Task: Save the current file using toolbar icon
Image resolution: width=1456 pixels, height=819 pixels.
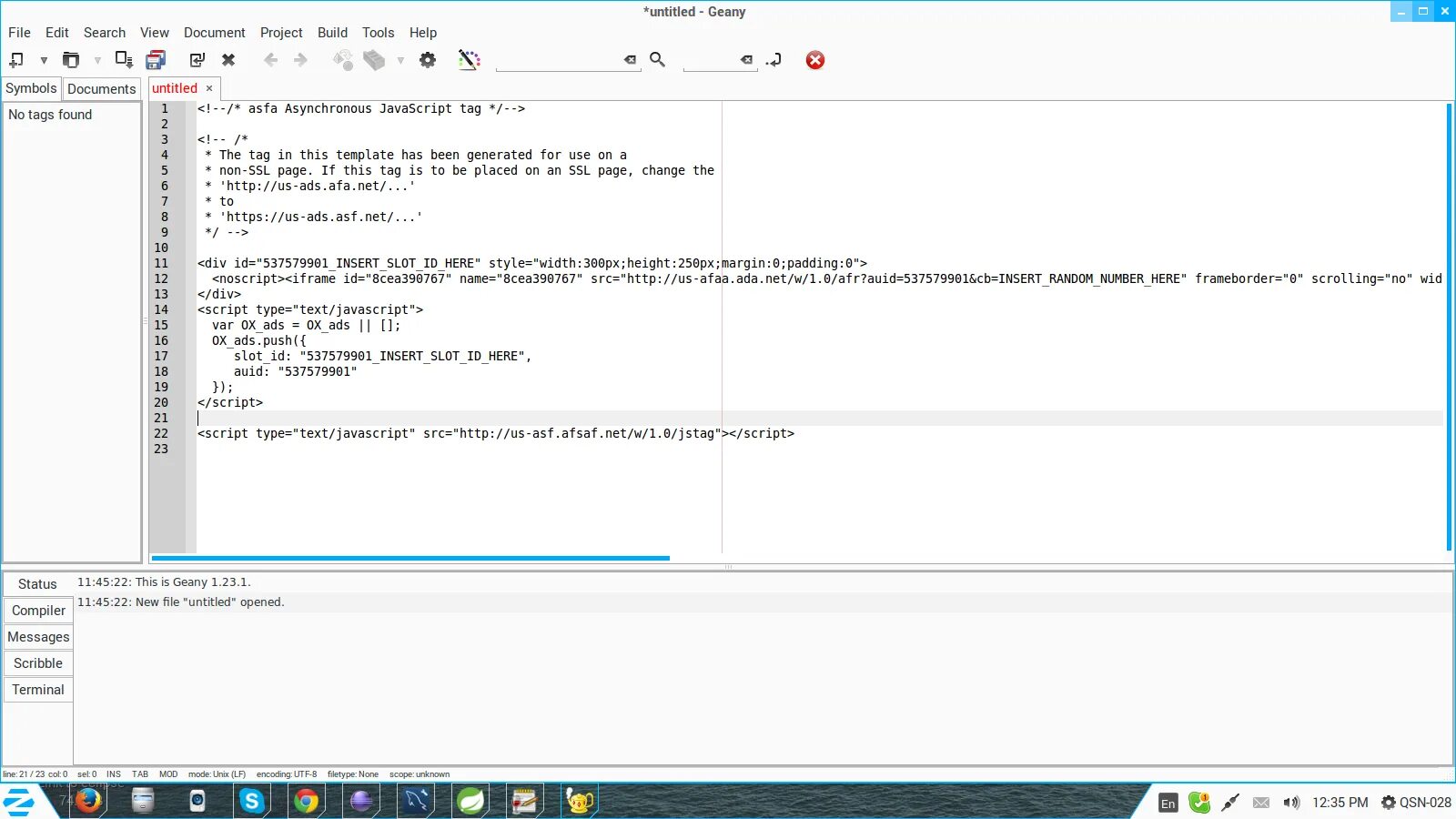Action: click(x=124, y=60)
